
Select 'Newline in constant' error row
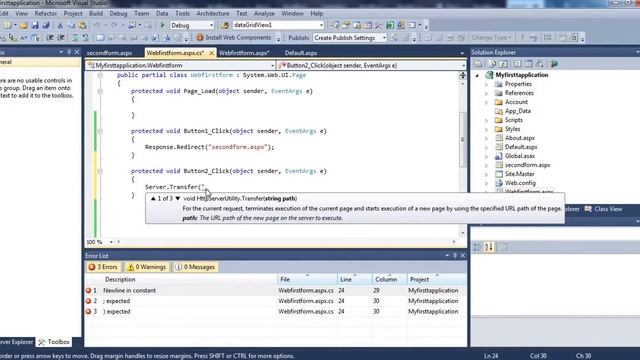click(x=276, y=291)
